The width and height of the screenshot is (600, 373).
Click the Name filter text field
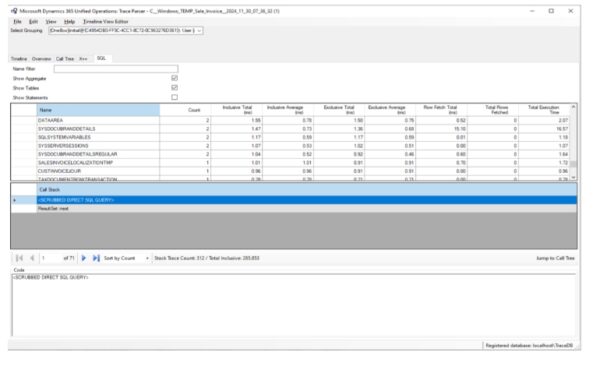click(x=116, y=69)
